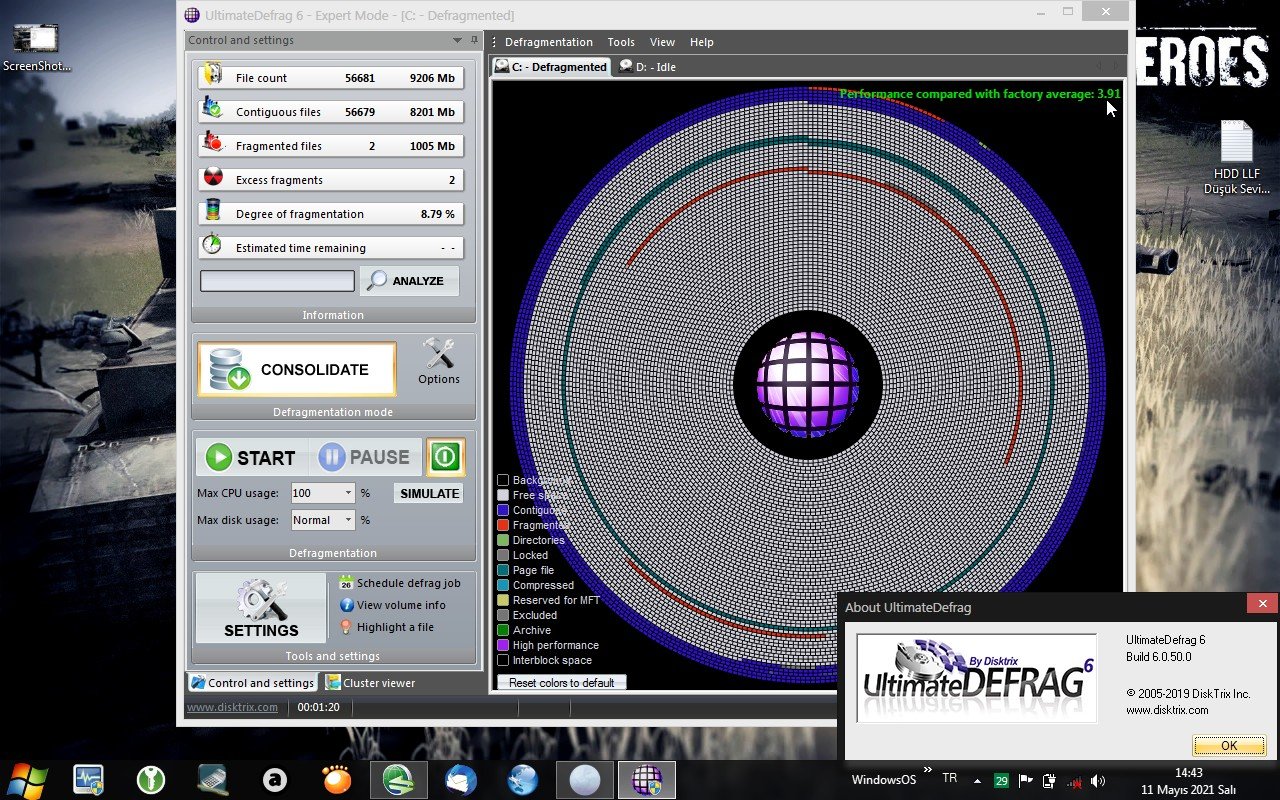The image size is (1280, 800).
Task: Click the PAUSE button
Action: [365, 458]
